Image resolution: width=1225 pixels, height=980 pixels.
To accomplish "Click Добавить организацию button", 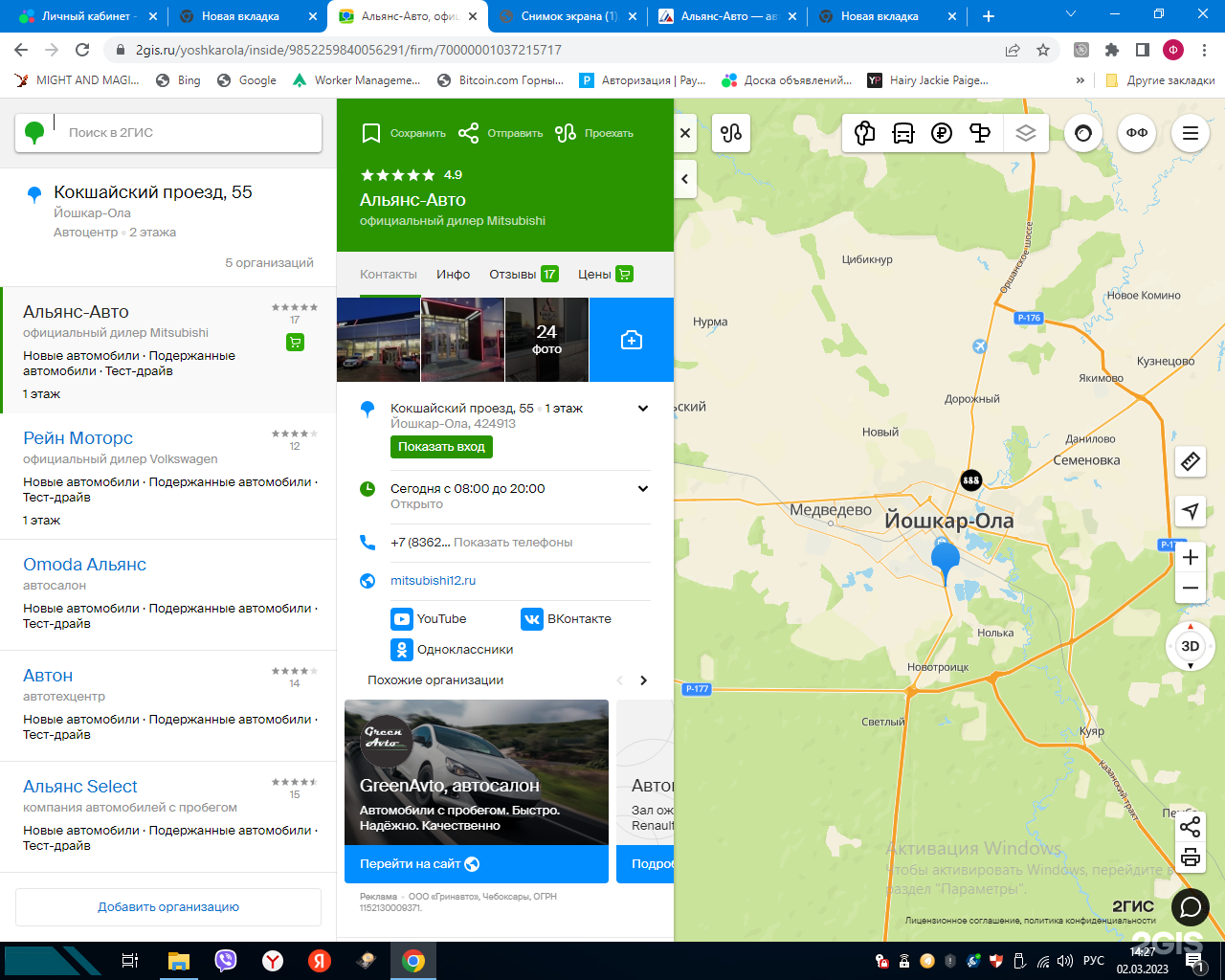I will [x=168, y=907].
